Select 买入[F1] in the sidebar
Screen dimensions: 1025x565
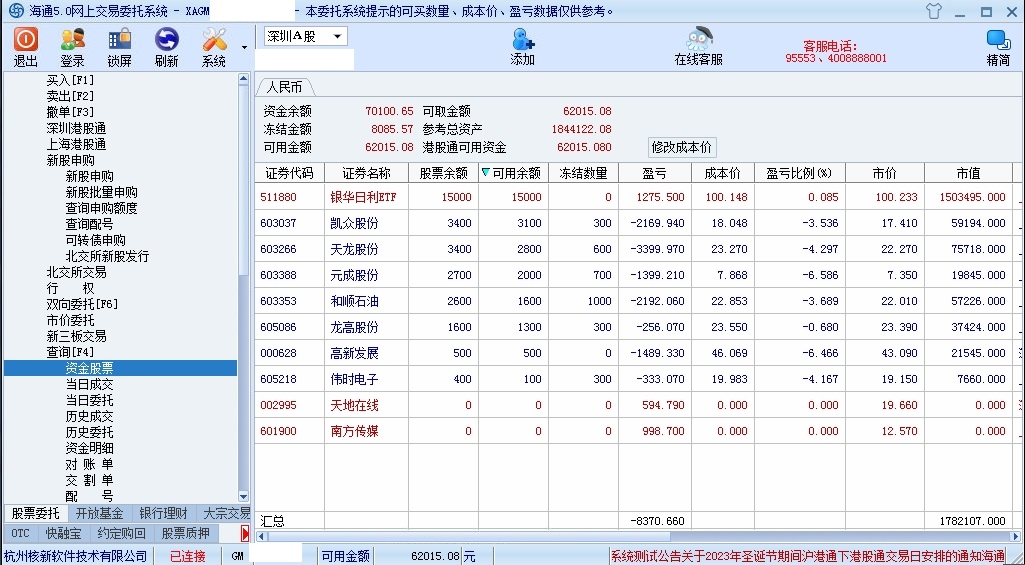[x=71, y=80]
